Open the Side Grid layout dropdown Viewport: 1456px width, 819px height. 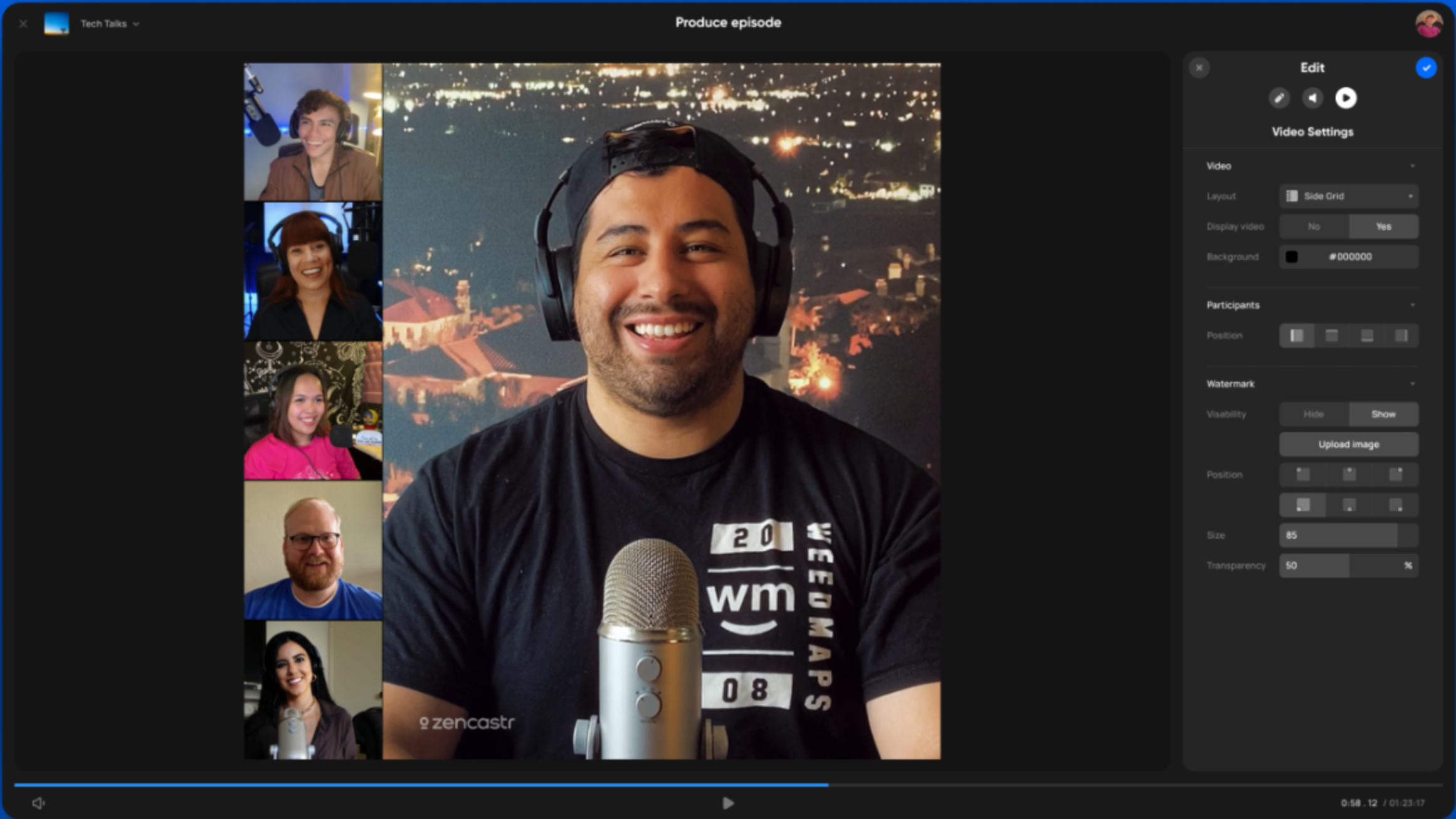1349,196
